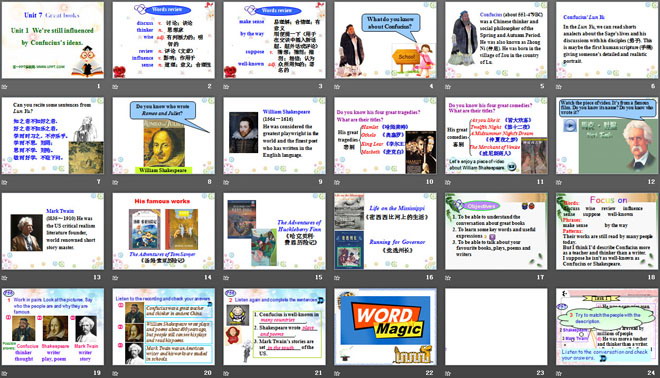Click the animation star icon under slide 9
Image resolution: width=660 pixels, height=378 pixels.
226,182
